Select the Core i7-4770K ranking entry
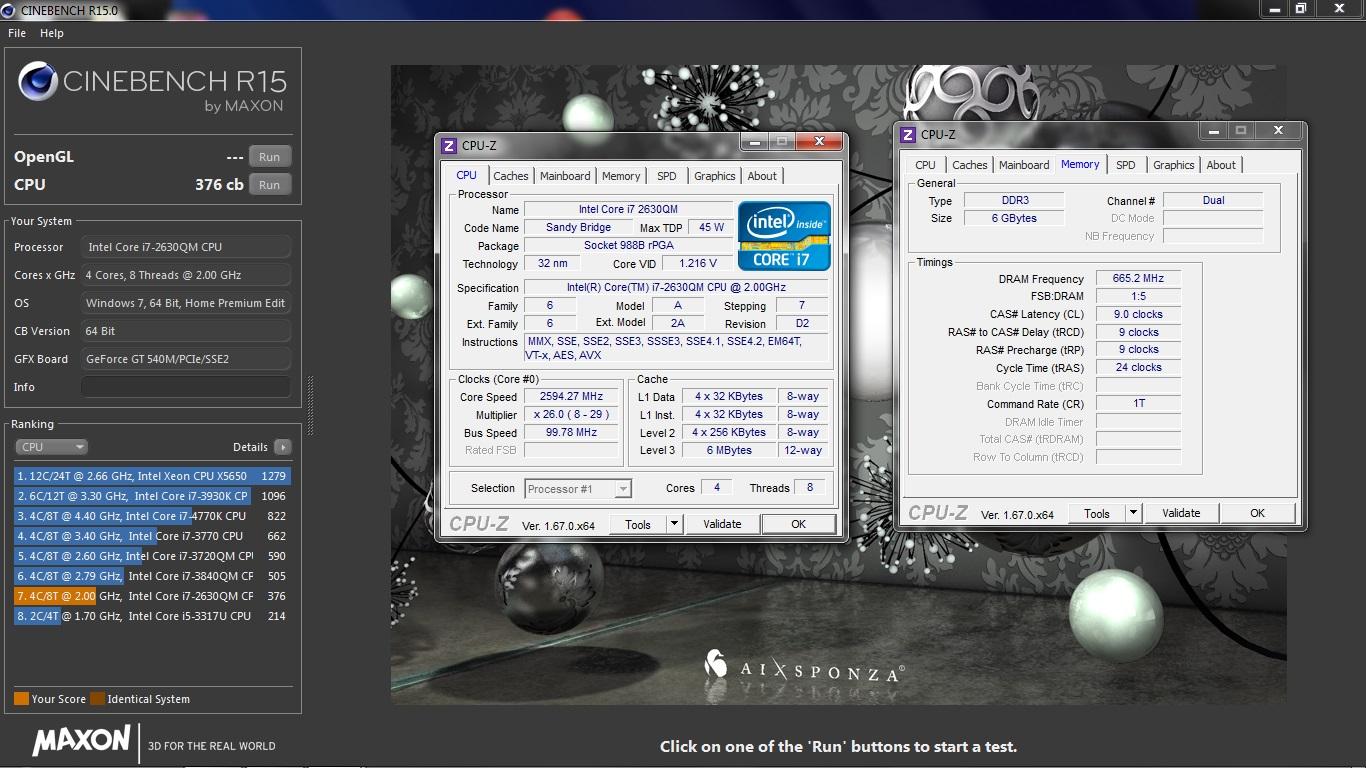Screen dimensions: 1366x768 [152, 516]
